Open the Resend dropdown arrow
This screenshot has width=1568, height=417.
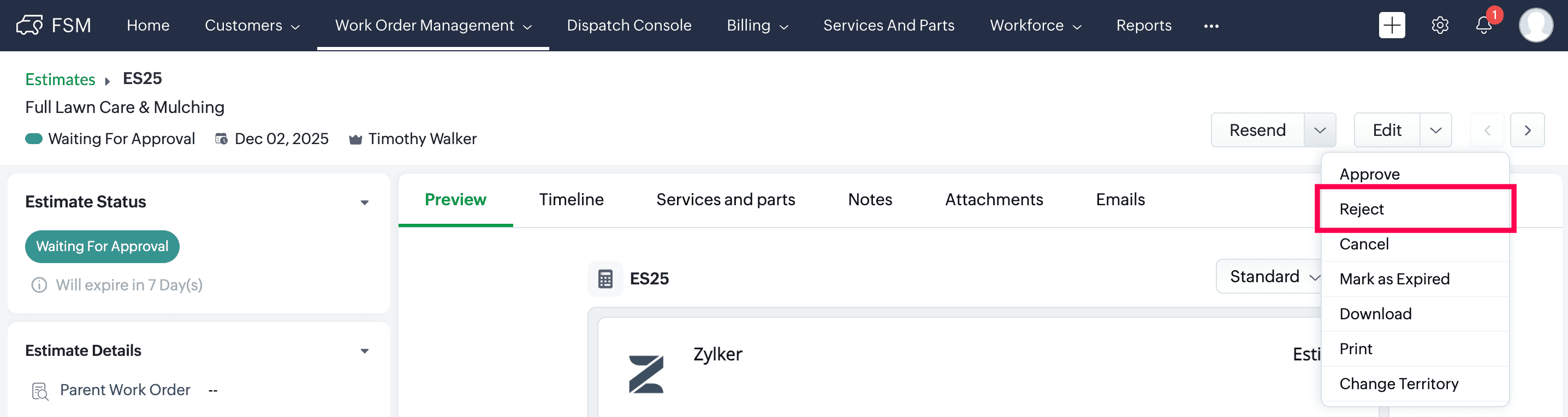point(1319,130)
